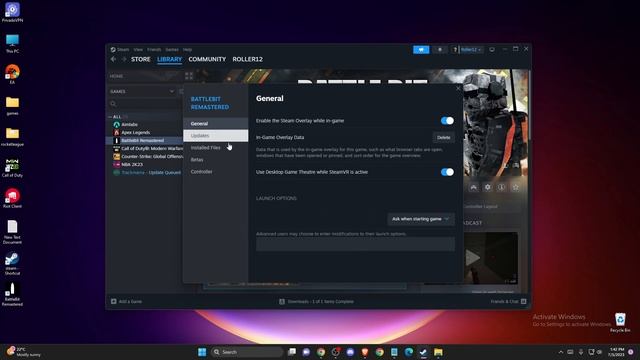Screen dimensions: 640x360
Task: Open the Updates settings tab
Action: [x=216, y=136]
